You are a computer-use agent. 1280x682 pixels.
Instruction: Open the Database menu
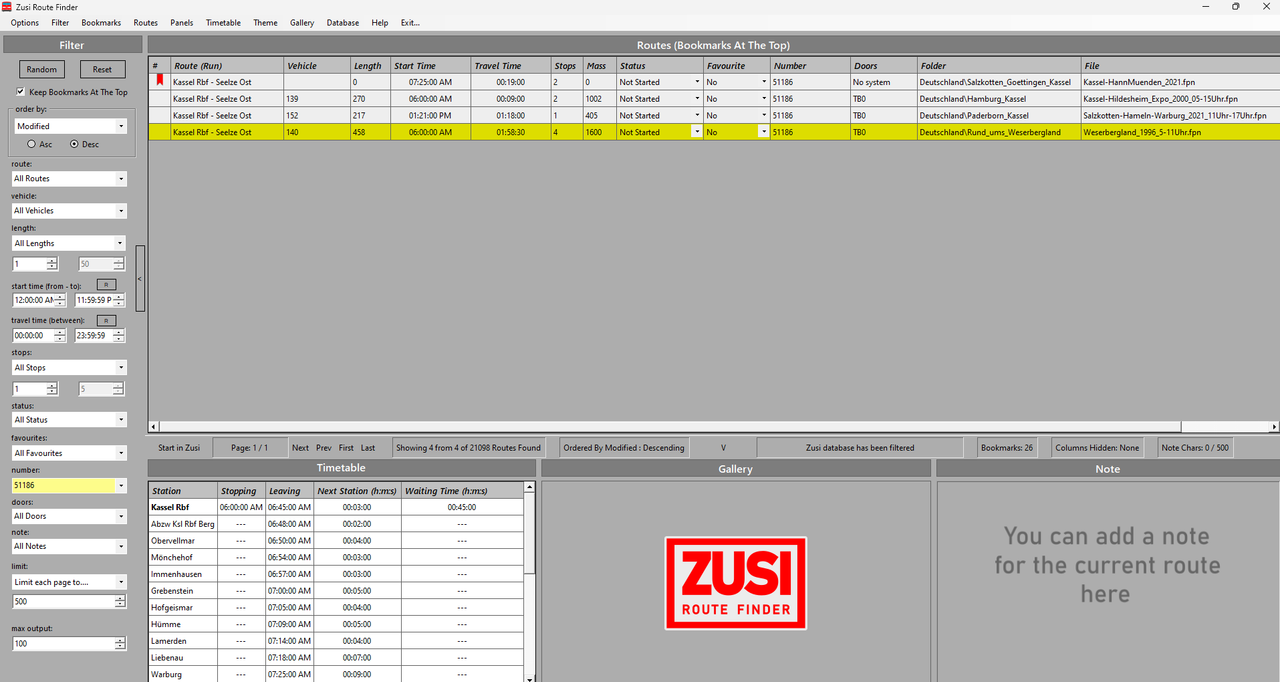click(343, 22)
